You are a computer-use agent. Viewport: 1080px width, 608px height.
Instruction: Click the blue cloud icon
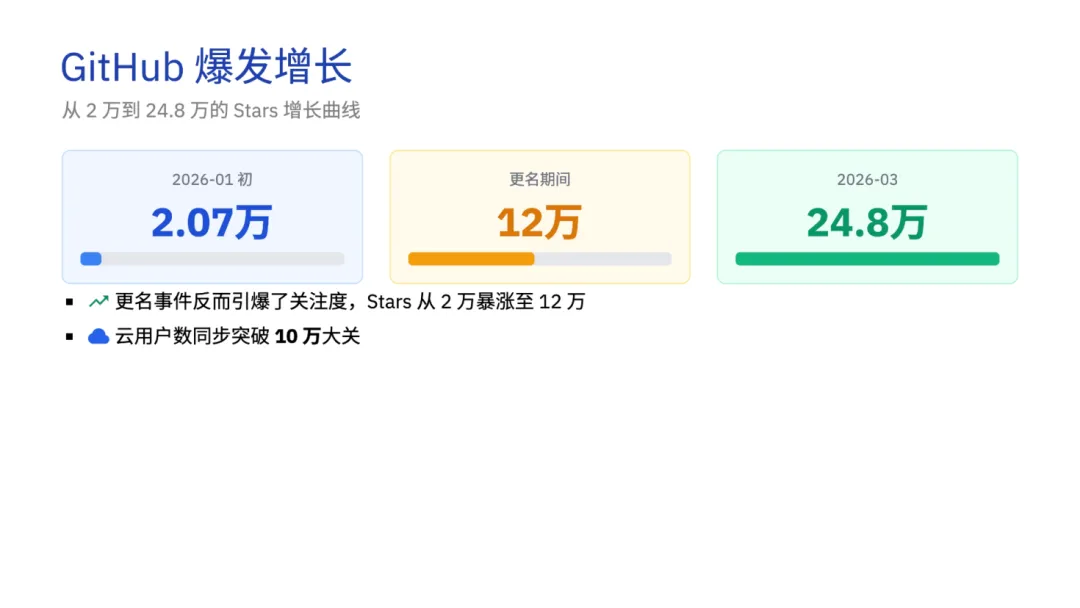(x=98, y=337)
